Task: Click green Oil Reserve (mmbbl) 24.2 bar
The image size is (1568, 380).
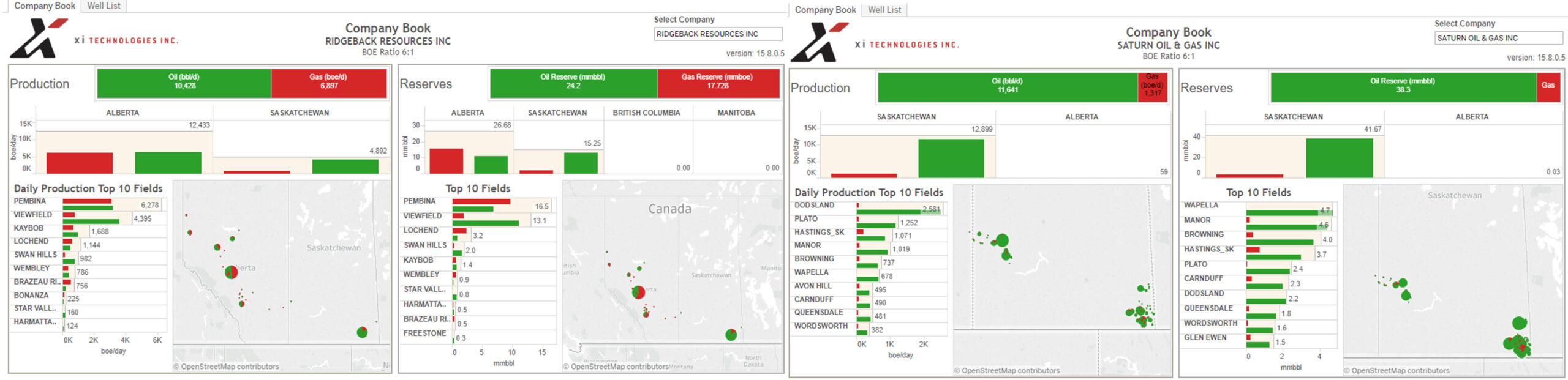Action: pos(573,83)
